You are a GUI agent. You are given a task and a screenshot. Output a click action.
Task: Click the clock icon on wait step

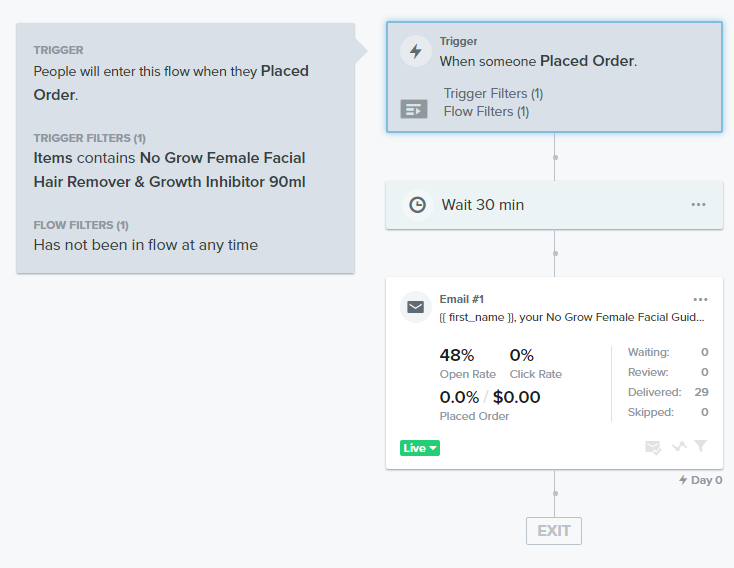pyautogui.click(x=418, y=205)
